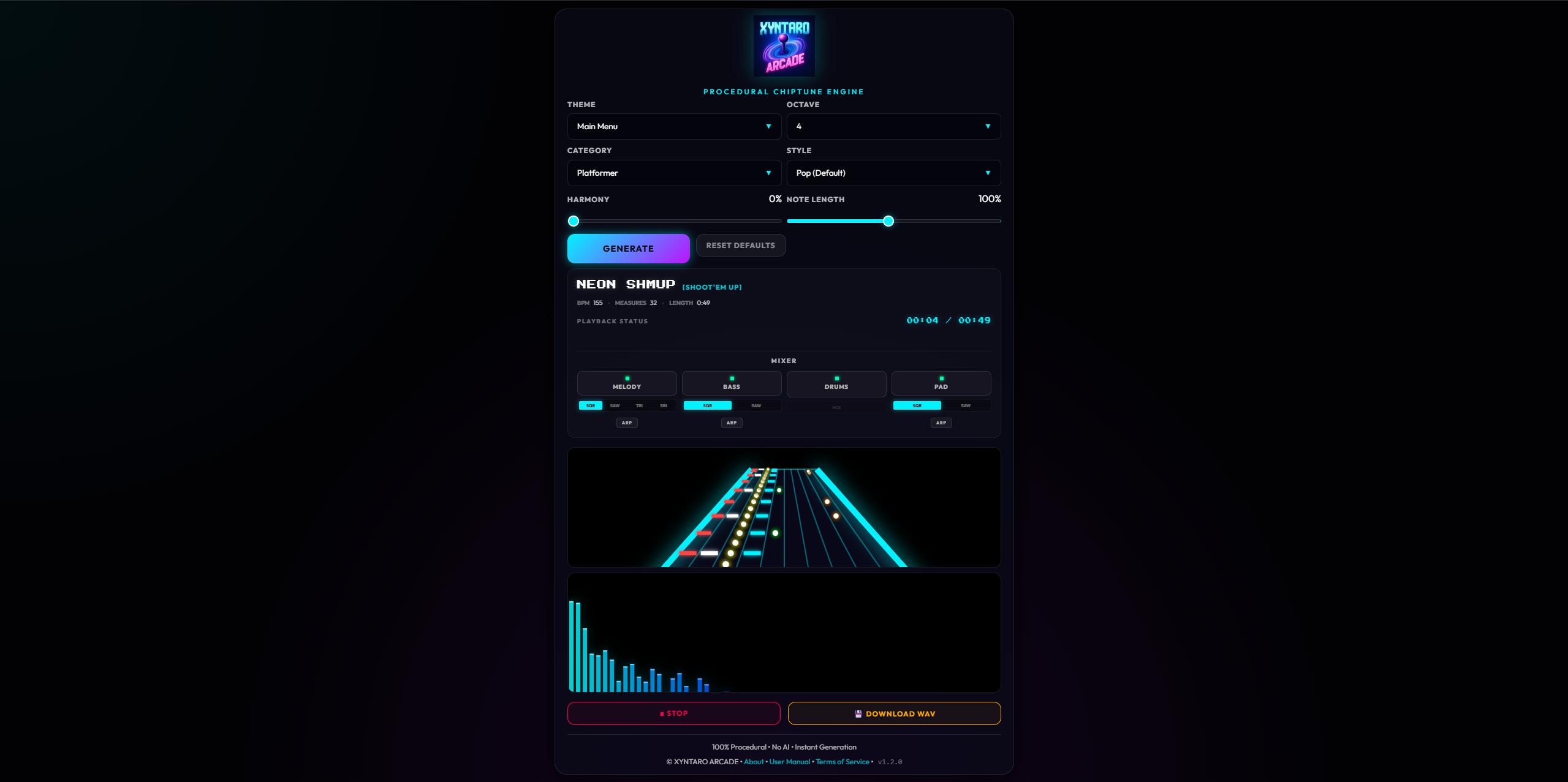This screenshot has height=782, width=1568.
Task: Select SAW waveform for Melody
Action: point(615,405)
